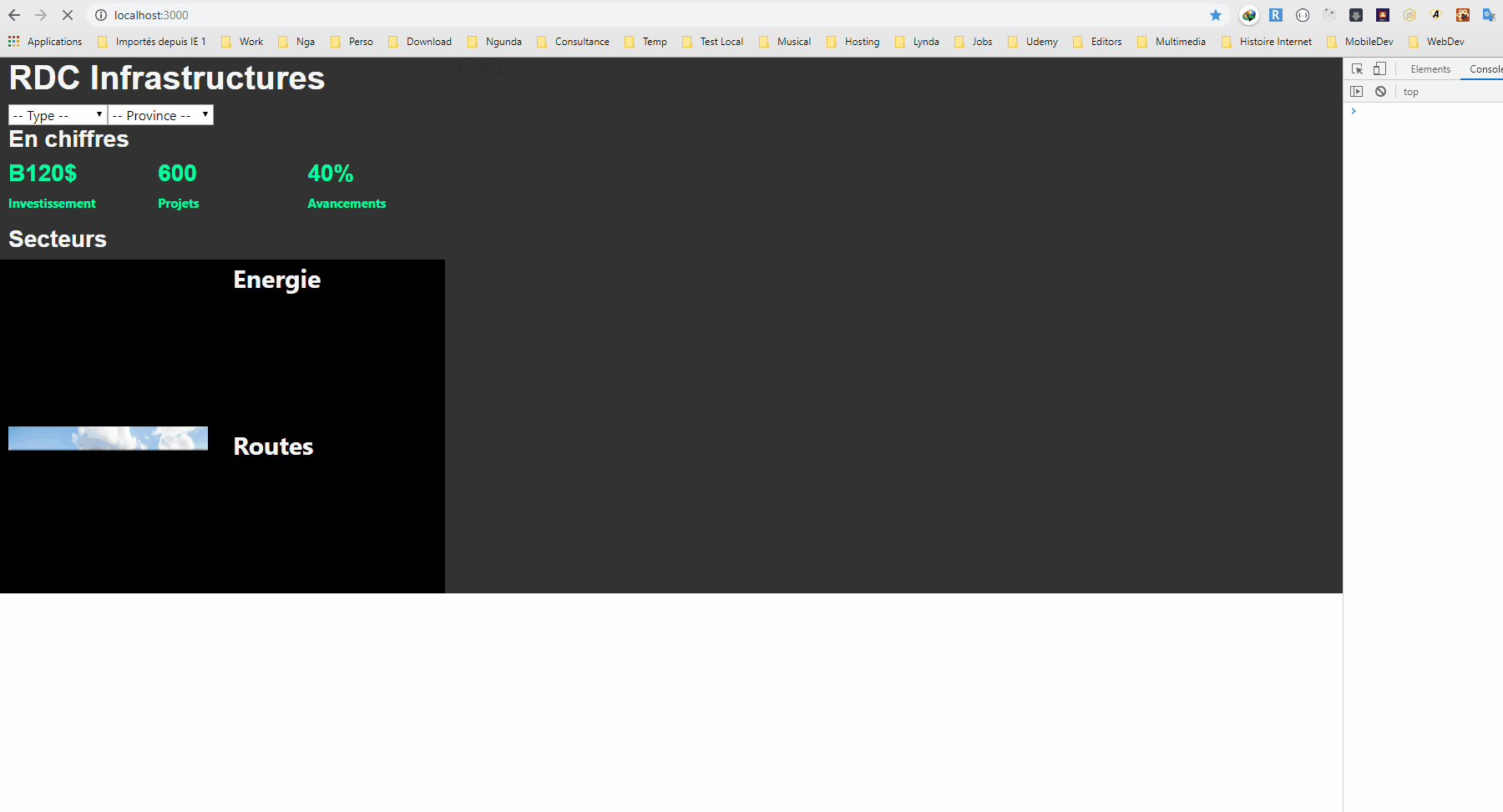Click the Routes sector heading
Viewport: 1503px width, 812px height.
point(274,446)
